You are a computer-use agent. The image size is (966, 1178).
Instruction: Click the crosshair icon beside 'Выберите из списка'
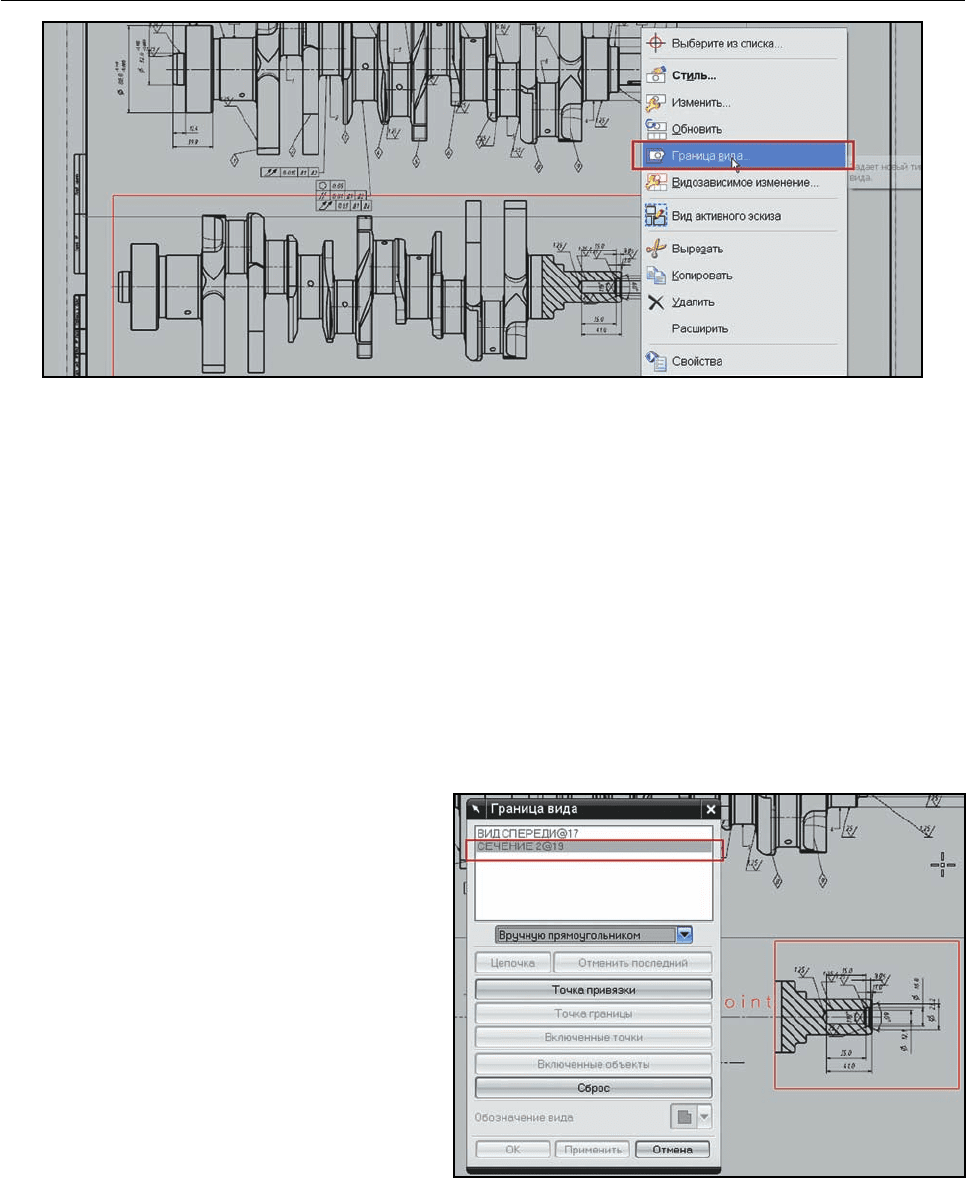(x=656, y=43)
